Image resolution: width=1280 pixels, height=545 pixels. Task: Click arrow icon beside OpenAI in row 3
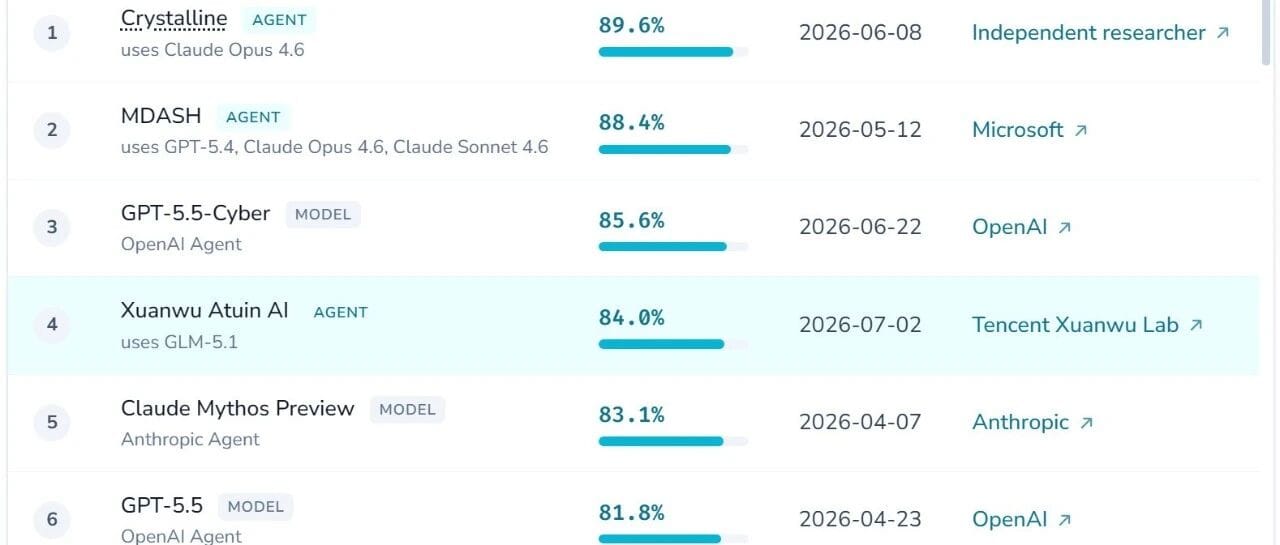1064,227
